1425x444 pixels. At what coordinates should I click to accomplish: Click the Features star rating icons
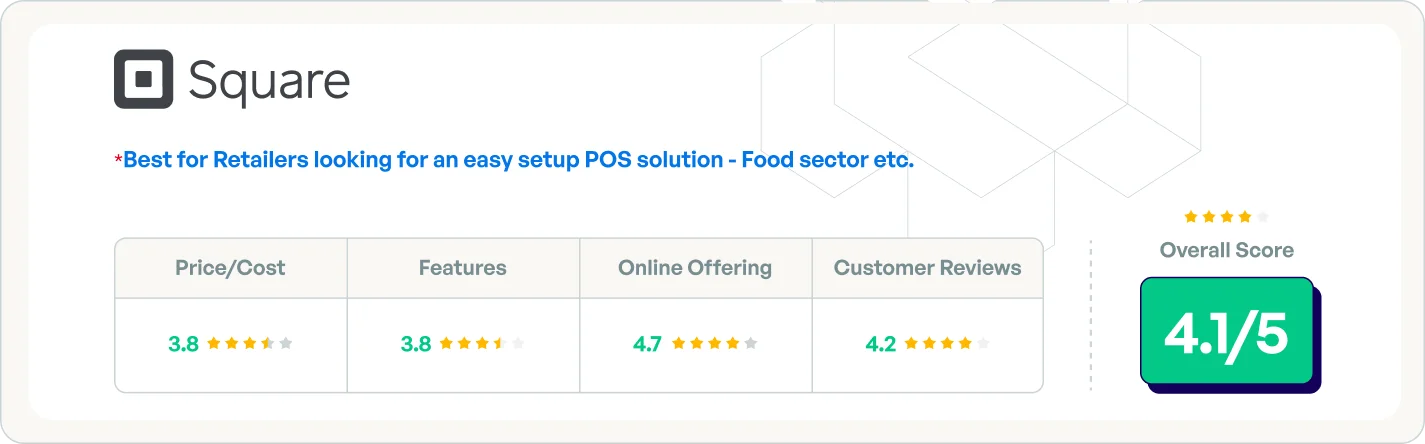pos(482,344)
